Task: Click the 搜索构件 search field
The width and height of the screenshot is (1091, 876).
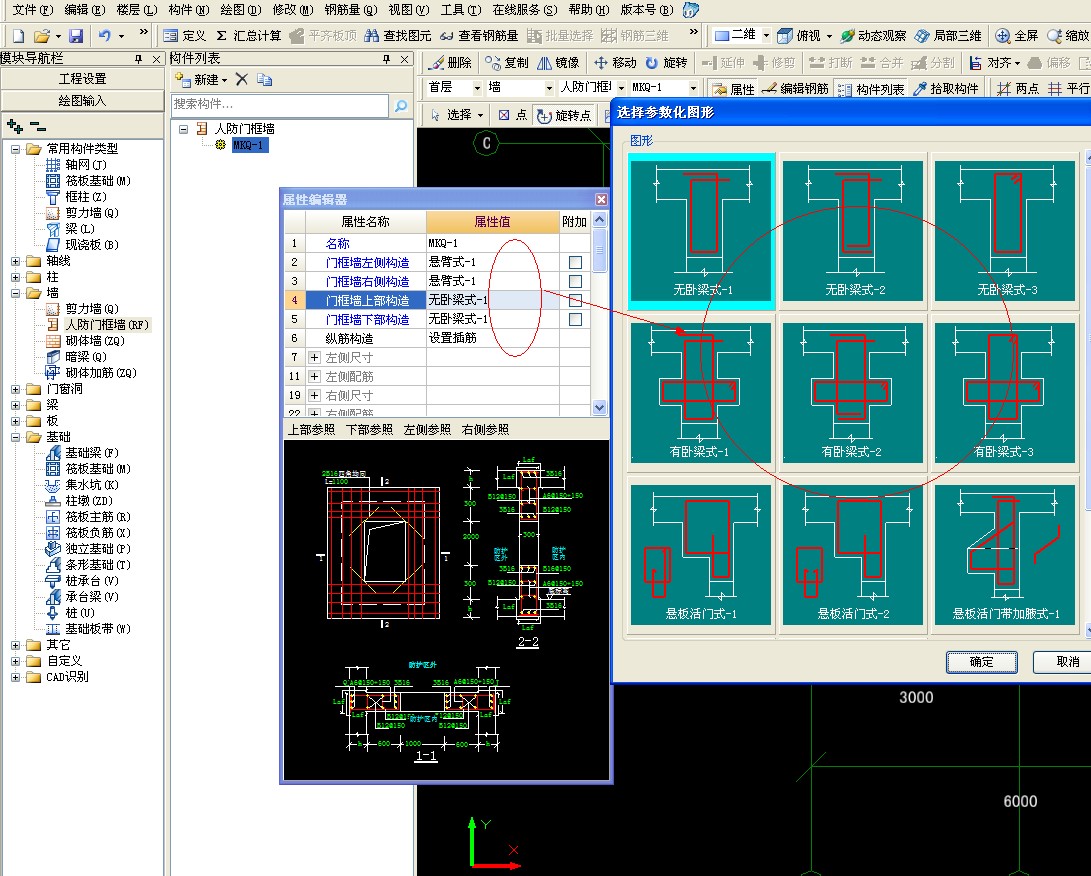Action: [x=280, y=104]
